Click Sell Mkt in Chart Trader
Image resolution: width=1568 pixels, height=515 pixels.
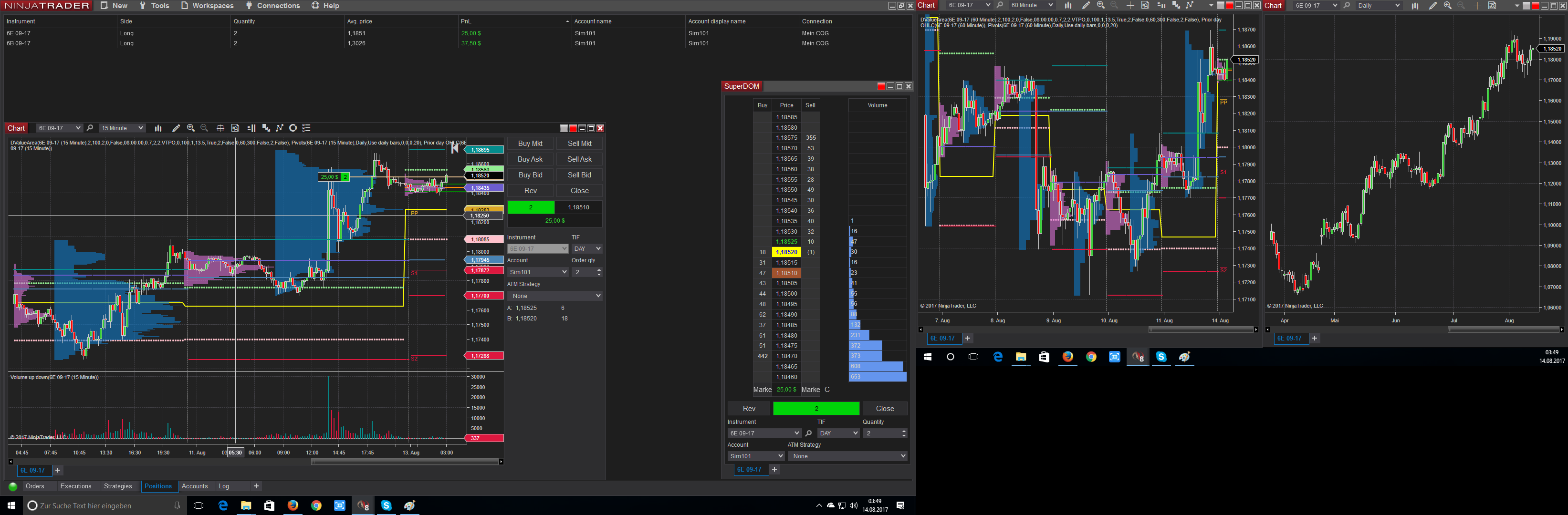pyautogui.click(x=579, y=144)
